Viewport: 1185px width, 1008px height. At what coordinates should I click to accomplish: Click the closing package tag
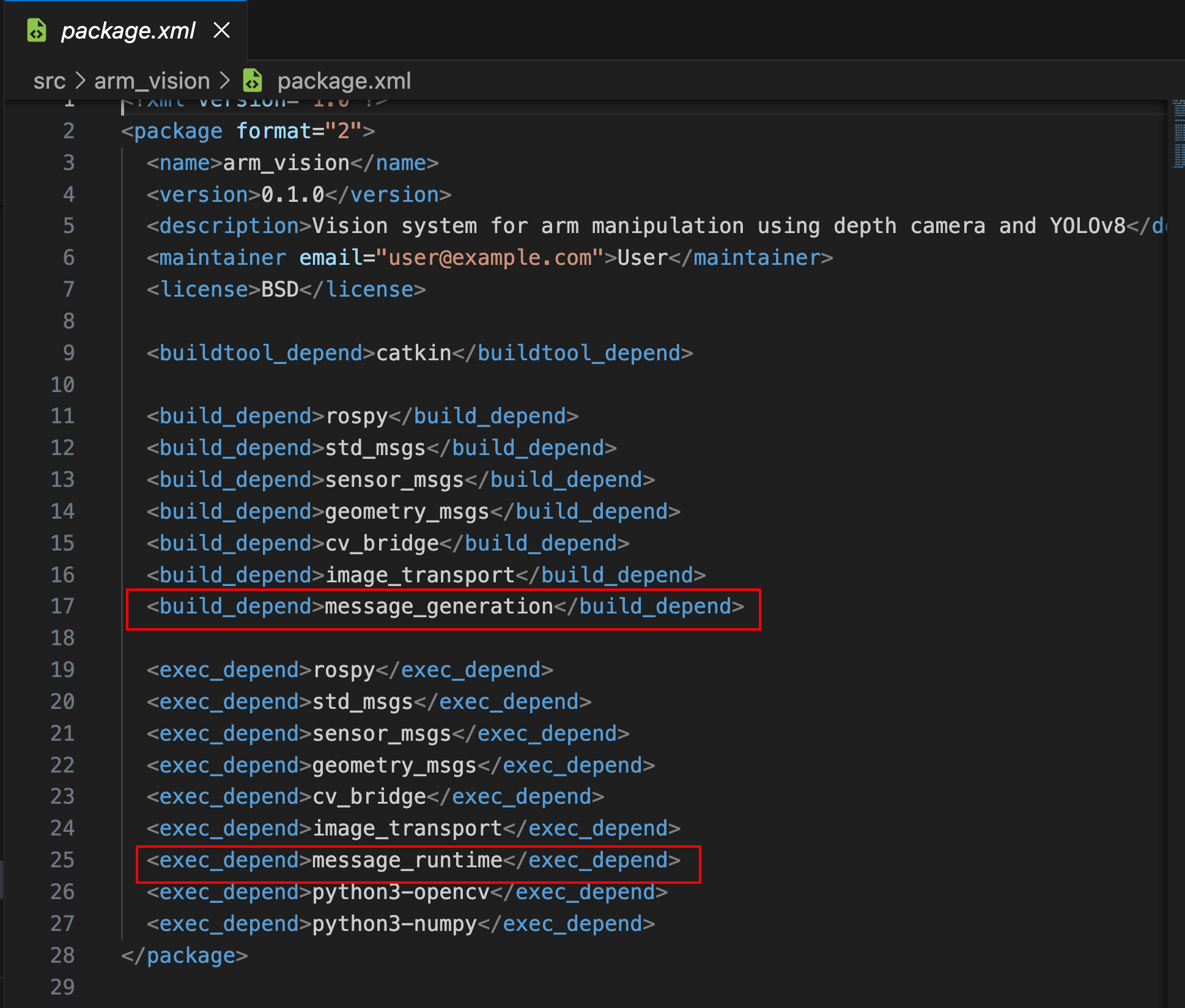pos(184,955)
